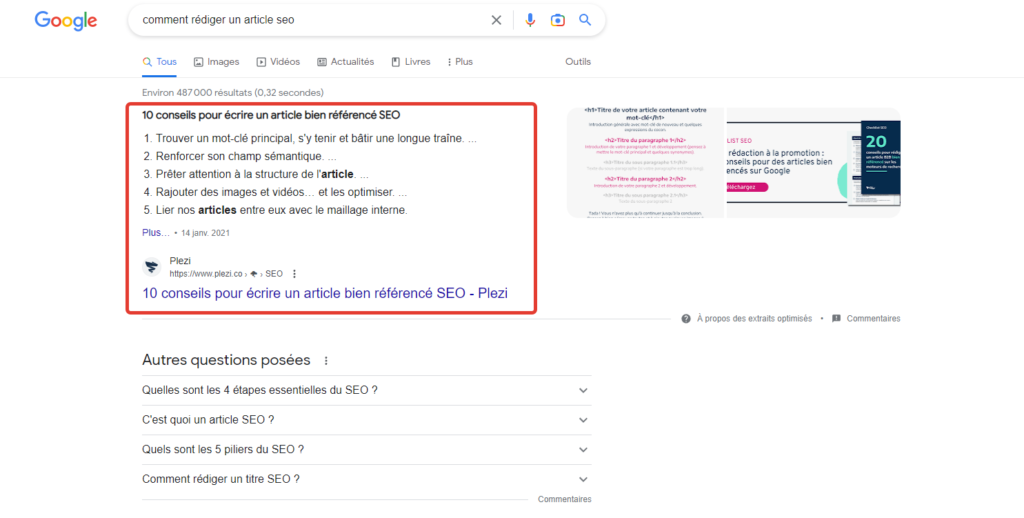Click the plezi.co URL breadcrumb
Image resolution: width=1024 pixels, height=518 pixels.
point(226,274)
